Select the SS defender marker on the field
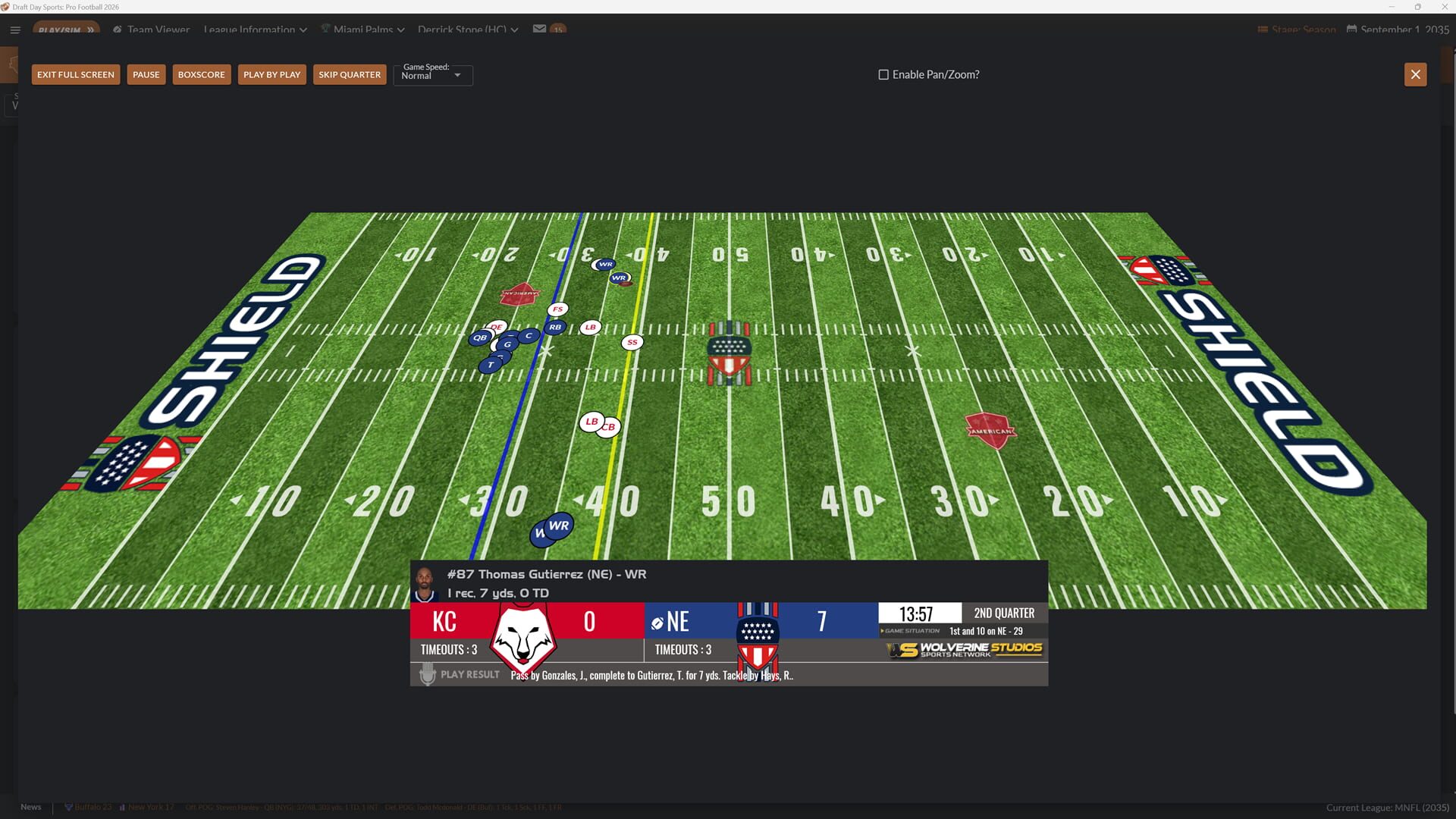Screen dimensions: 1456x819 [632, 342]
